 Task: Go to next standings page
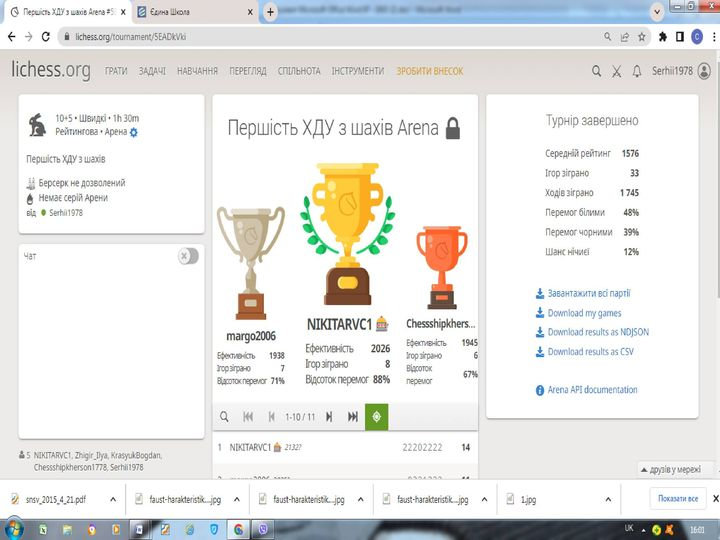[329, 416]
